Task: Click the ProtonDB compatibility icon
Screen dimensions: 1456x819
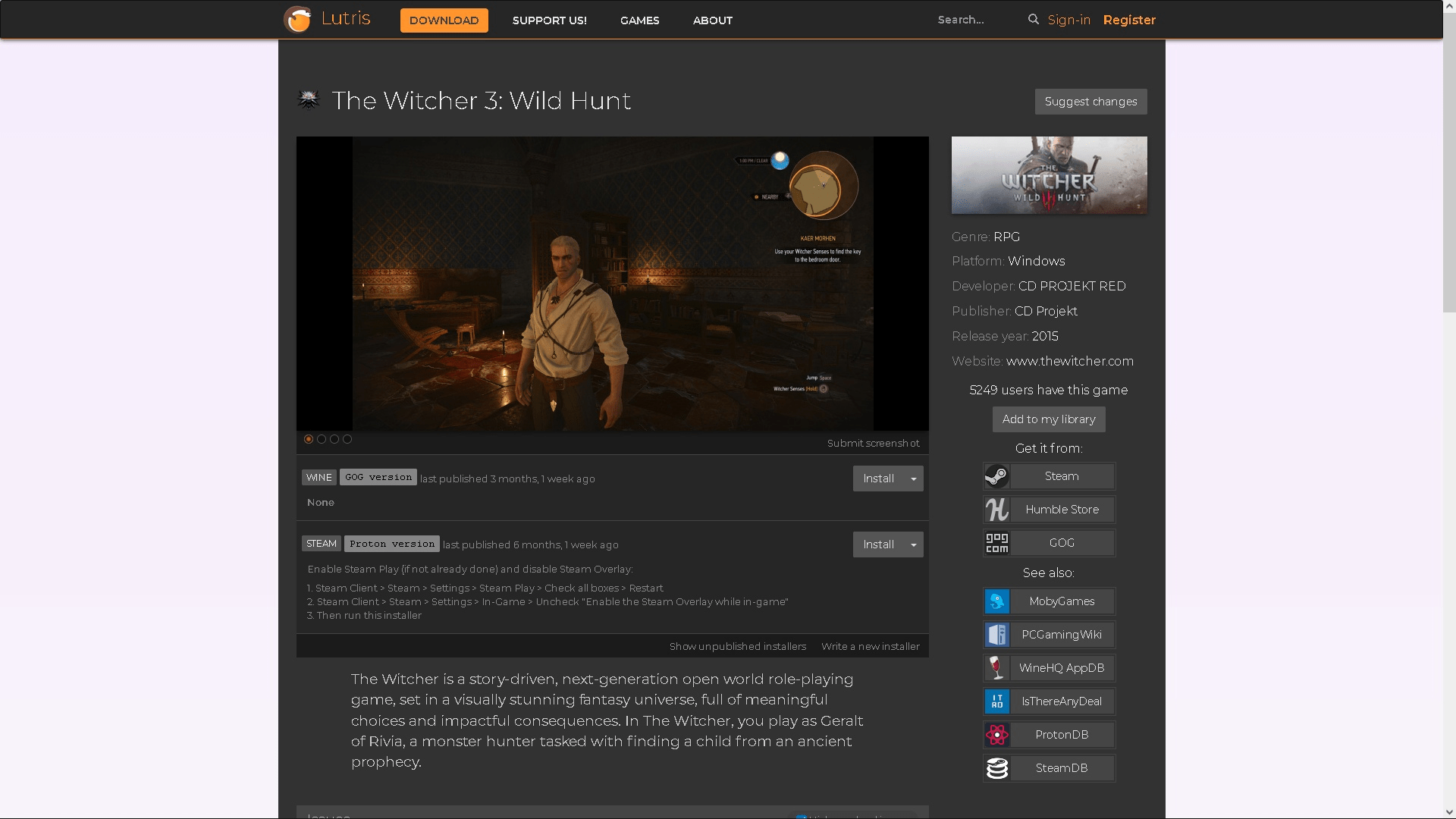Action: click(x=997, y=733)
